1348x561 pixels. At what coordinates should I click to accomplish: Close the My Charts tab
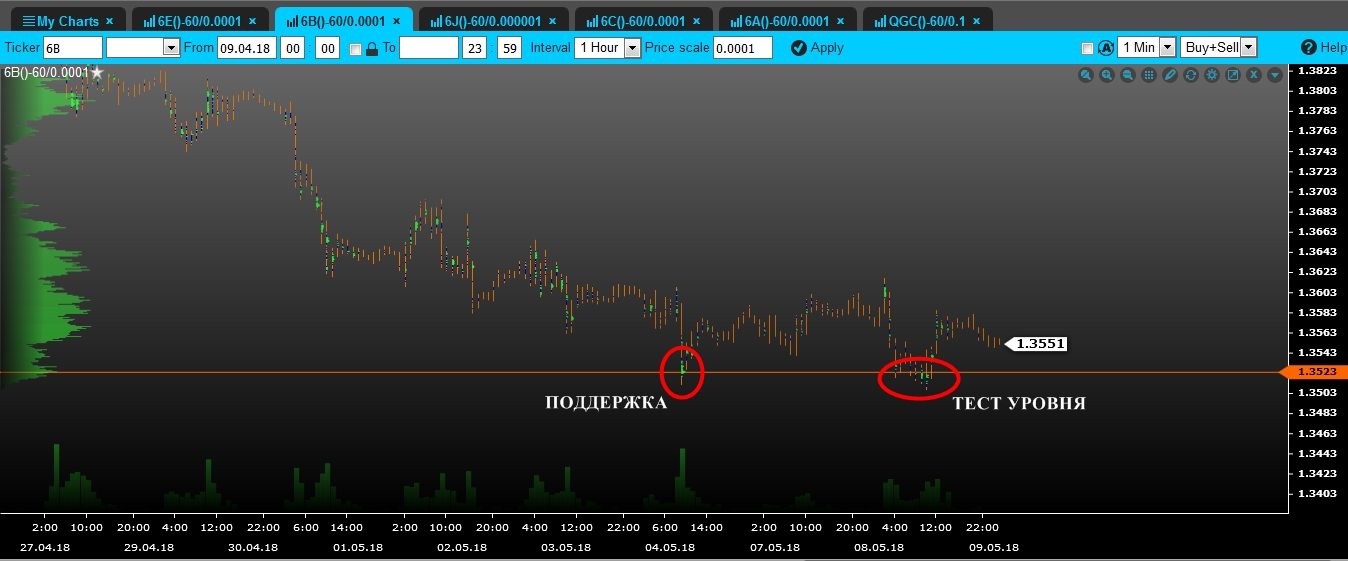pyautogui.click(x=109, y=21)
